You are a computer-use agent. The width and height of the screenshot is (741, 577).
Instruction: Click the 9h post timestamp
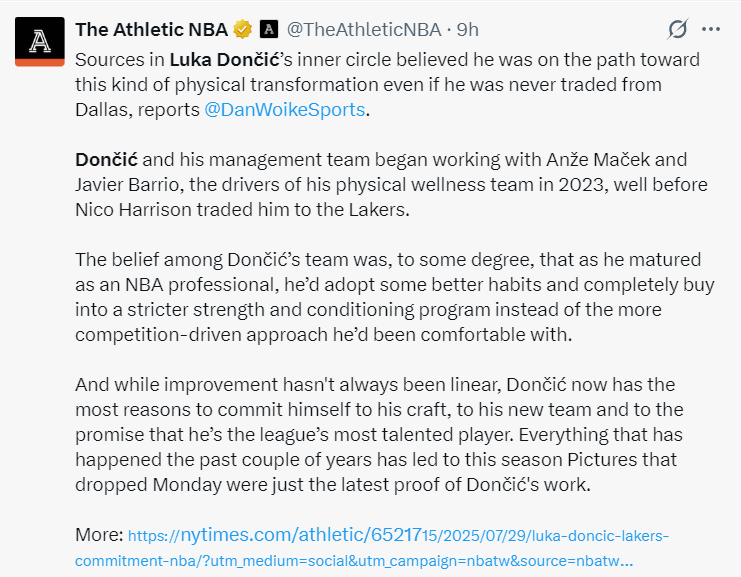click(x=468, y=28)
